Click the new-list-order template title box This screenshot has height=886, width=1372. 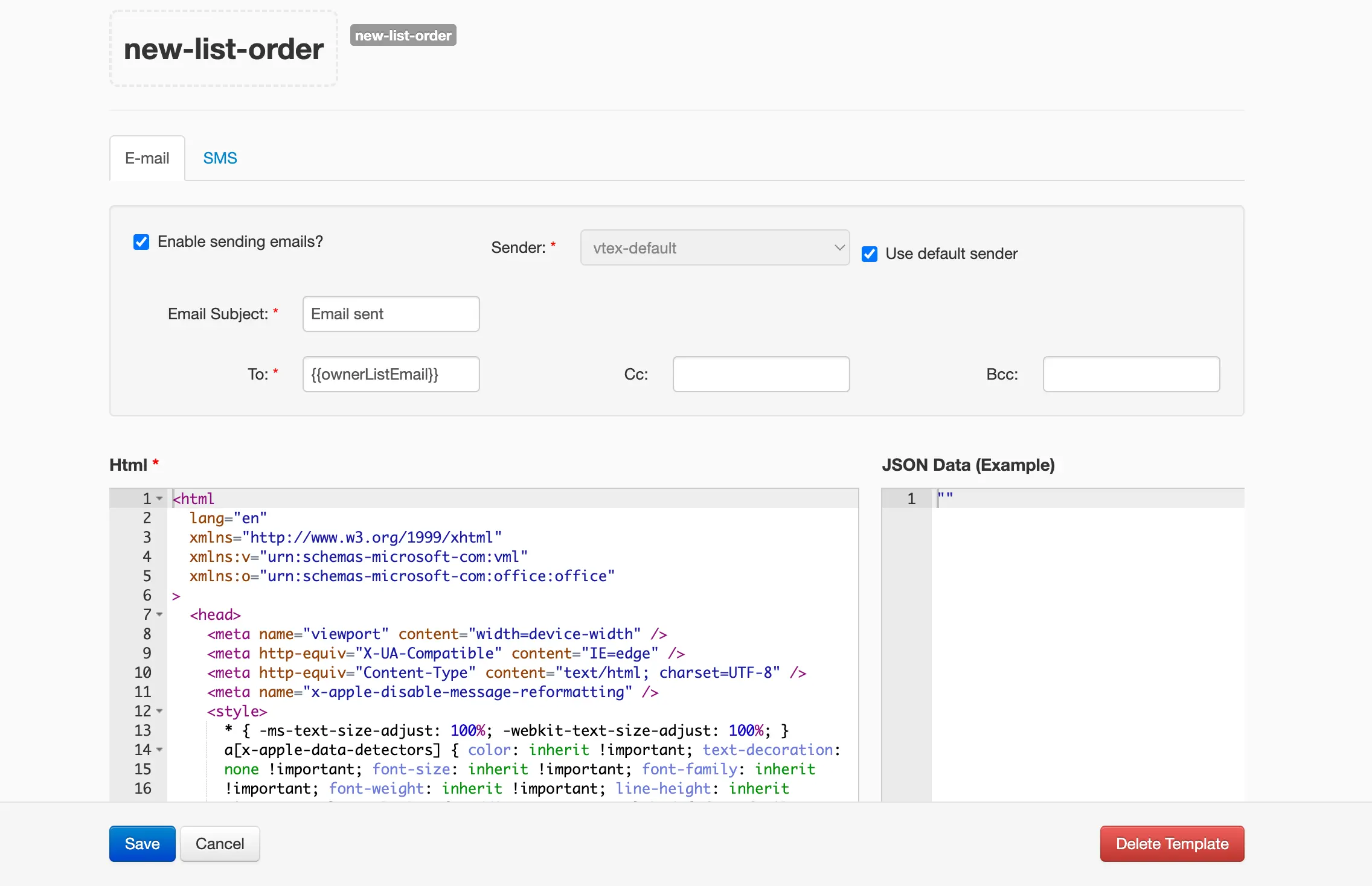pyautogui.click(x=223, y=49)
